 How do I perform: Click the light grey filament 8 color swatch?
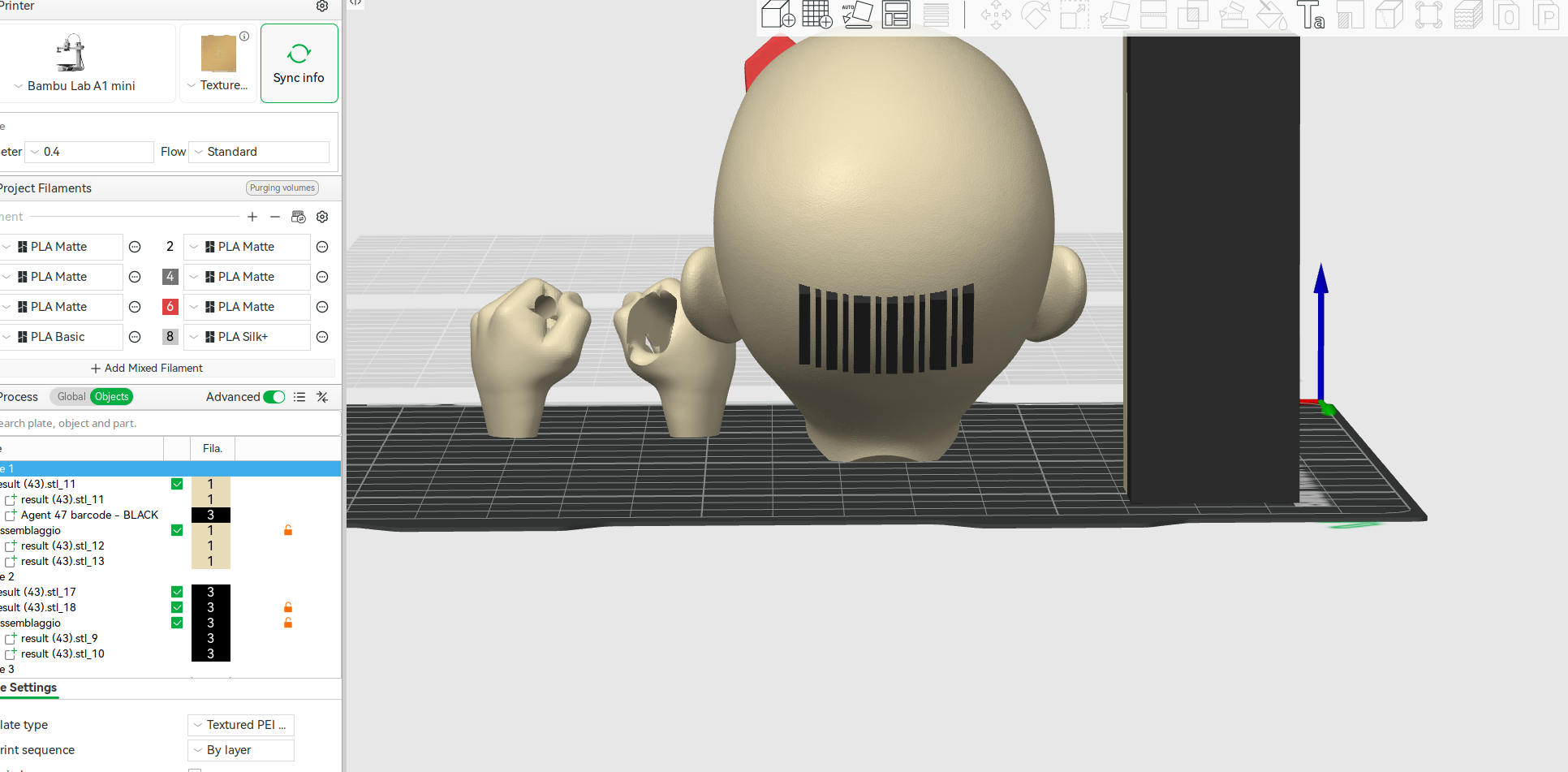(170, 337)
